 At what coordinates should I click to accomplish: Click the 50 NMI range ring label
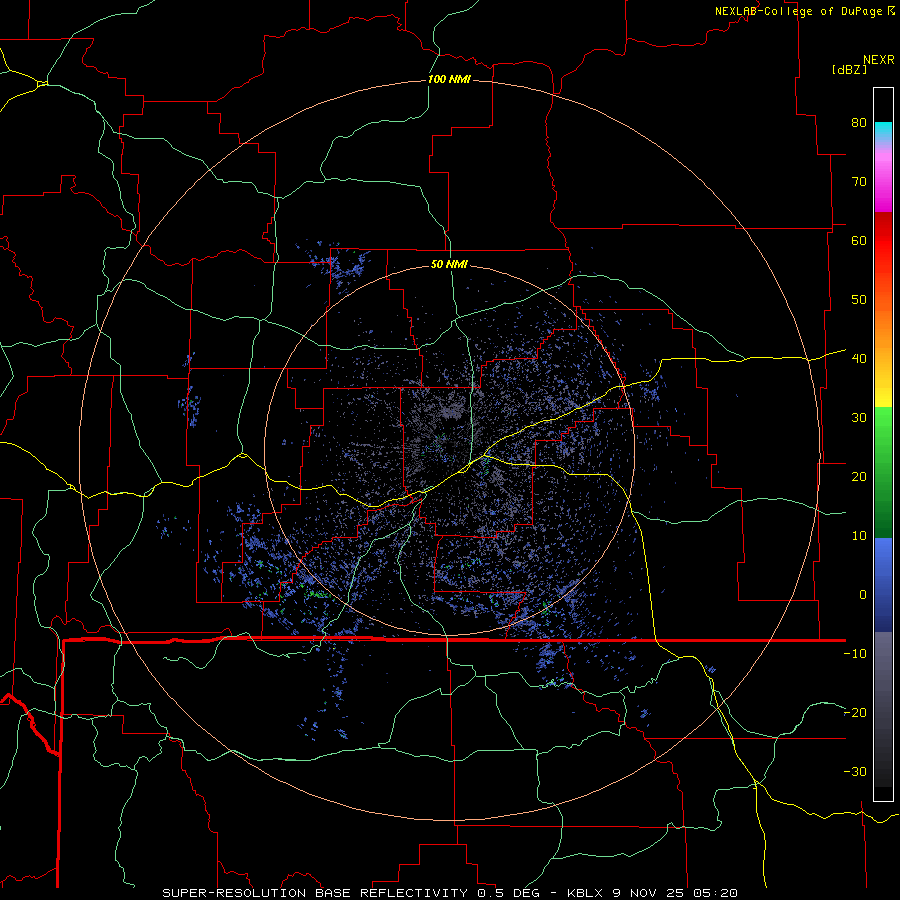pyautogui.click(x=449, y=264)
